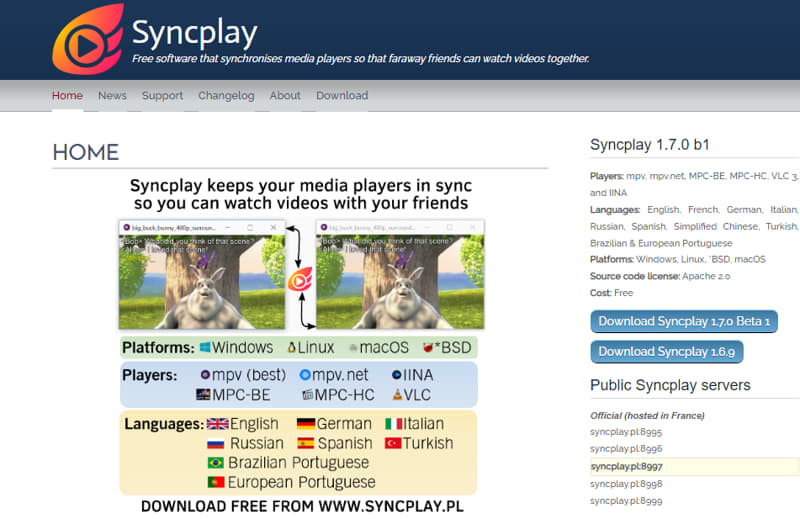Navigate to the Download tab
The width and height of the screenshot is (800, 519).
coord(342,95)
